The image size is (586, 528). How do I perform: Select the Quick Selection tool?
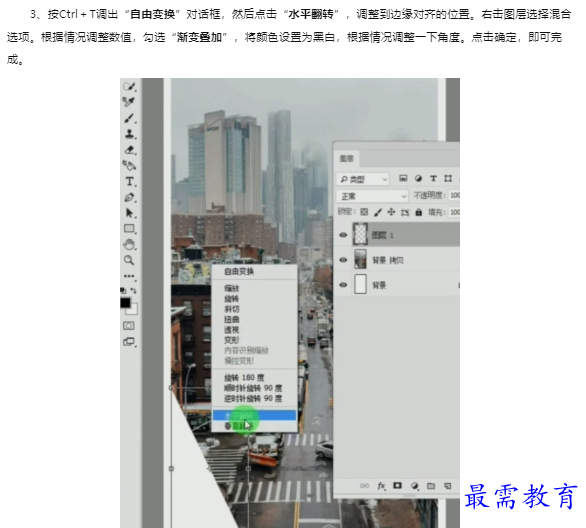click(129, 86)
